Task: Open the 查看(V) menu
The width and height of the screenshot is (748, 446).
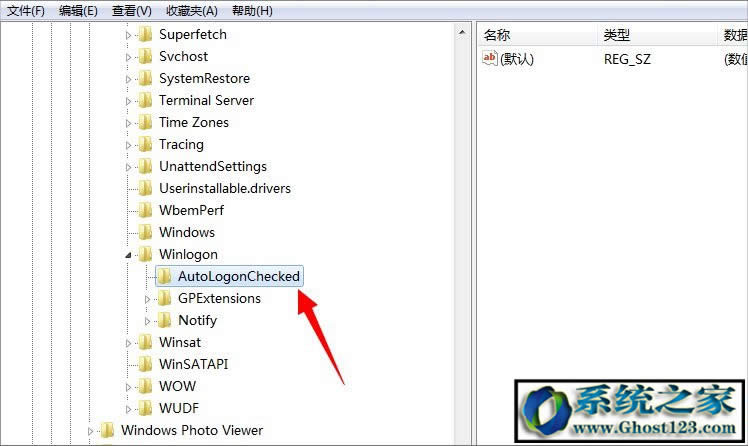Action: coord(132,10)
